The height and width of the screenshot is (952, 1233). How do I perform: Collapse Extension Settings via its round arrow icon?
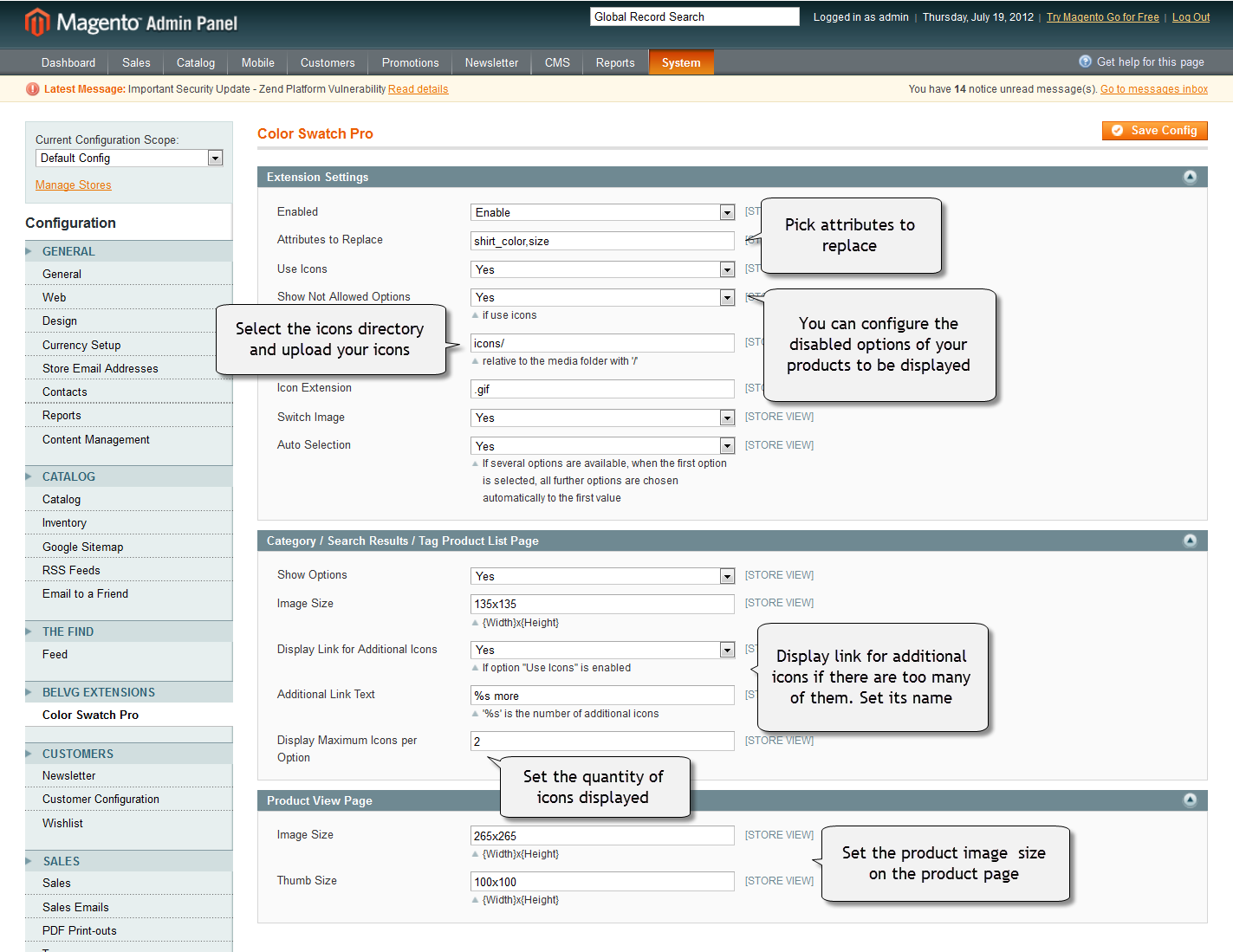pos(1190,177)
